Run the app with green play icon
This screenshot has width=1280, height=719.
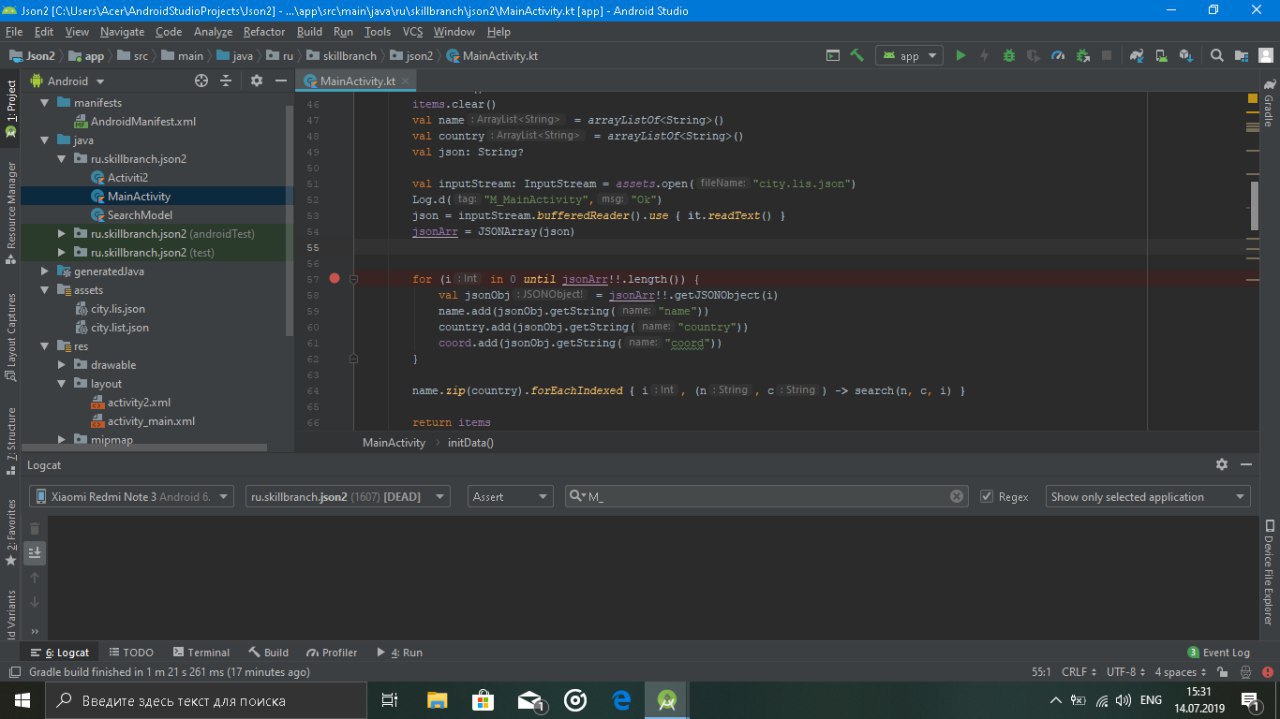click(961, 56)
